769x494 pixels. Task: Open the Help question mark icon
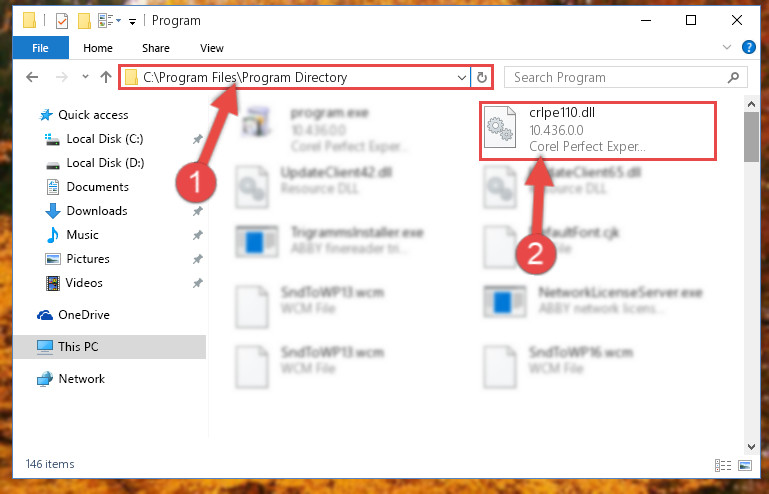point(748,48)
